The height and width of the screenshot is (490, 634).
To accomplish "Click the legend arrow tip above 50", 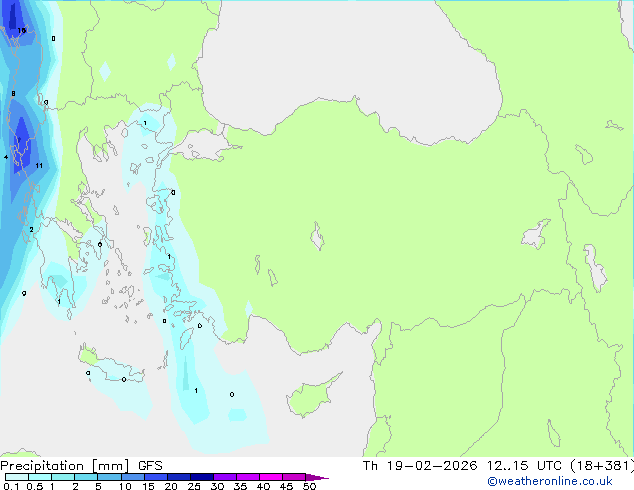I will coord(317,477).
